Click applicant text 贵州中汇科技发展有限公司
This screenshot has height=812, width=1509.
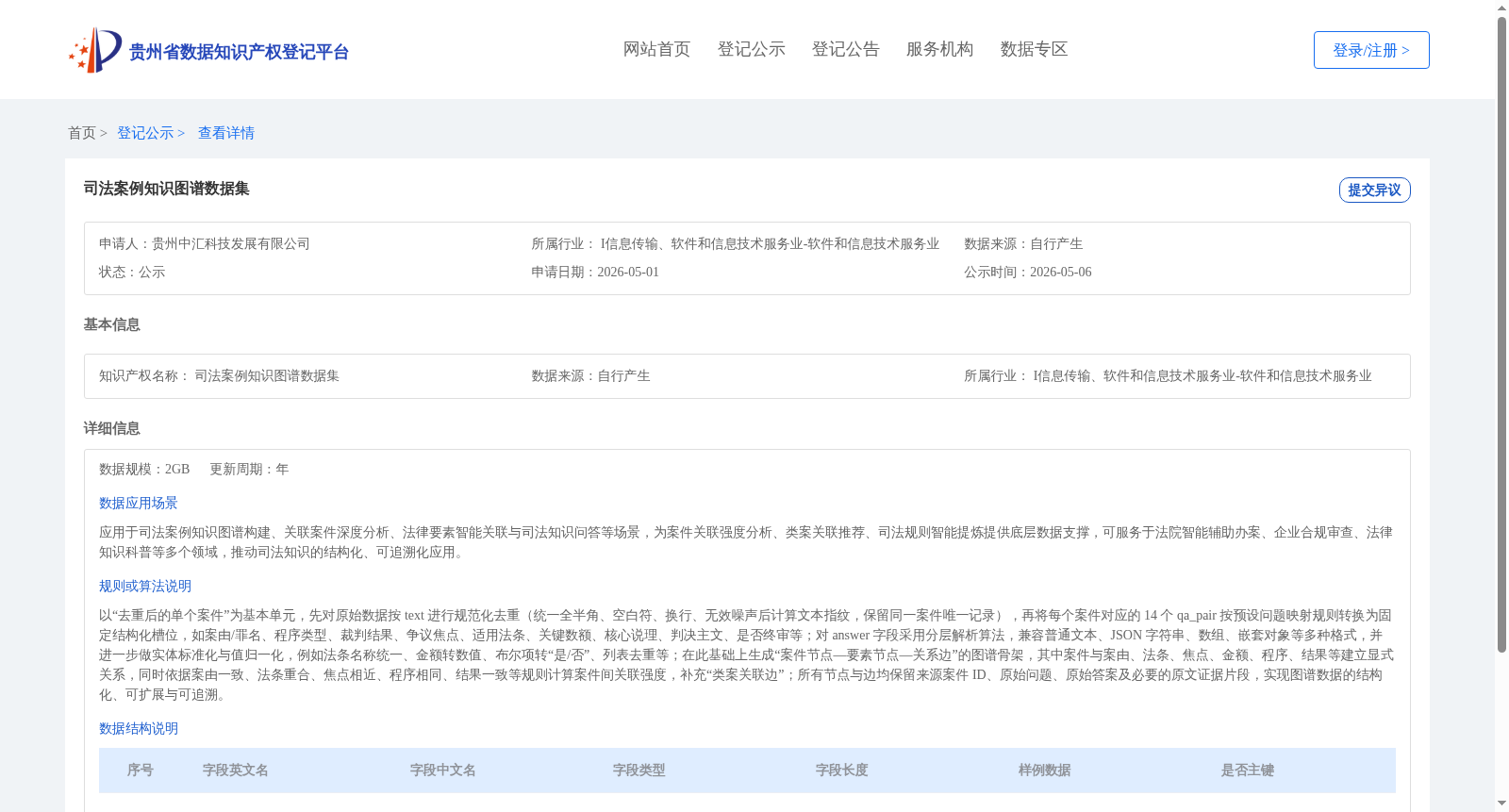click(231, 243)
